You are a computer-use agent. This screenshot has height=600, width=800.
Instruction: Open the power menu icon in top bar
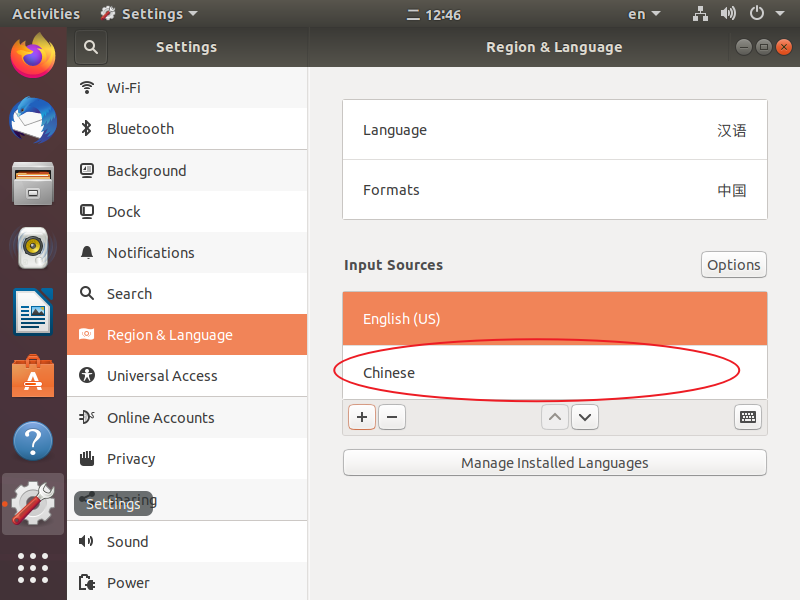pyautogui.click(x=757, y=14)
